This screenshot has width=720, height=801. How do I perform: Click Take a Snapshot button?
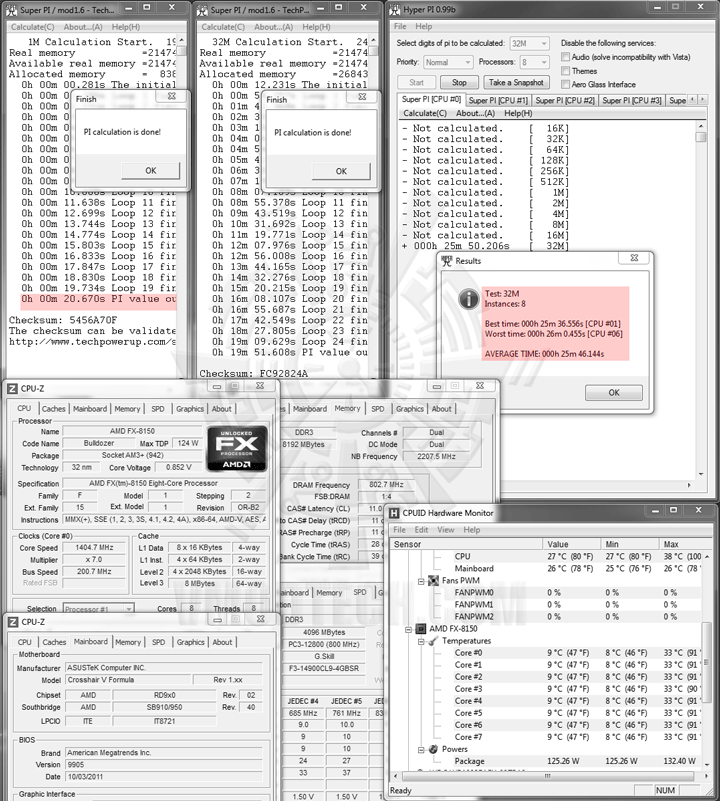[x=516, y=82]
